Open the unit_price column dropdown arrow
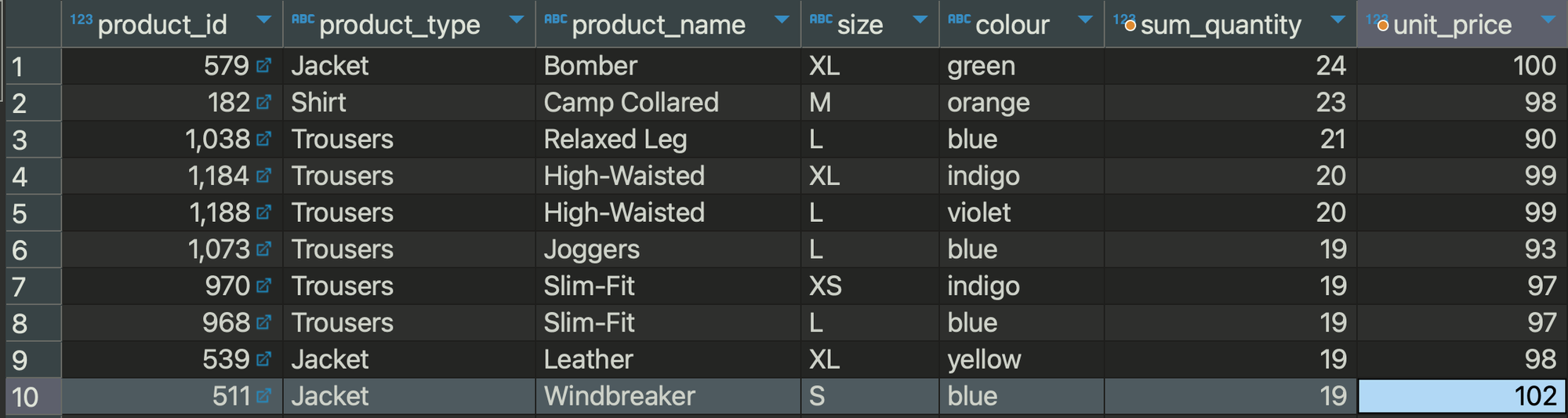 click(x=1548, y=20)
